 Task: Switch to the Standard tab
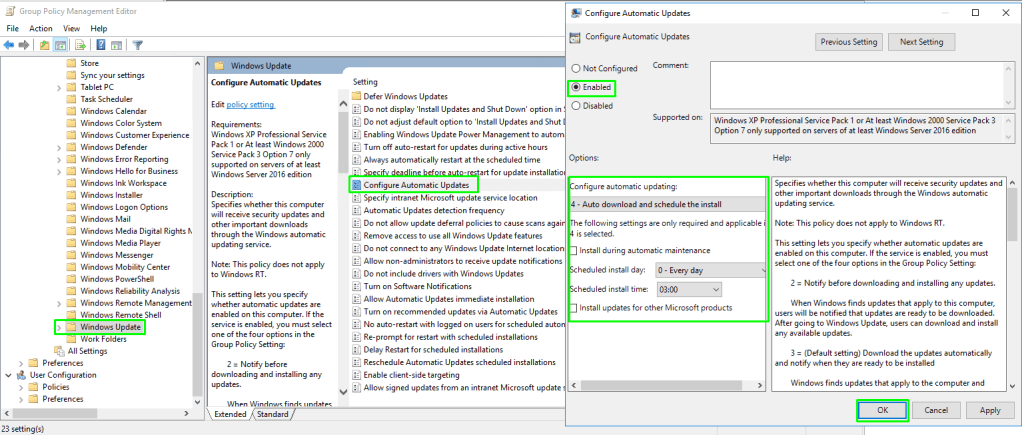click(271, 414)
